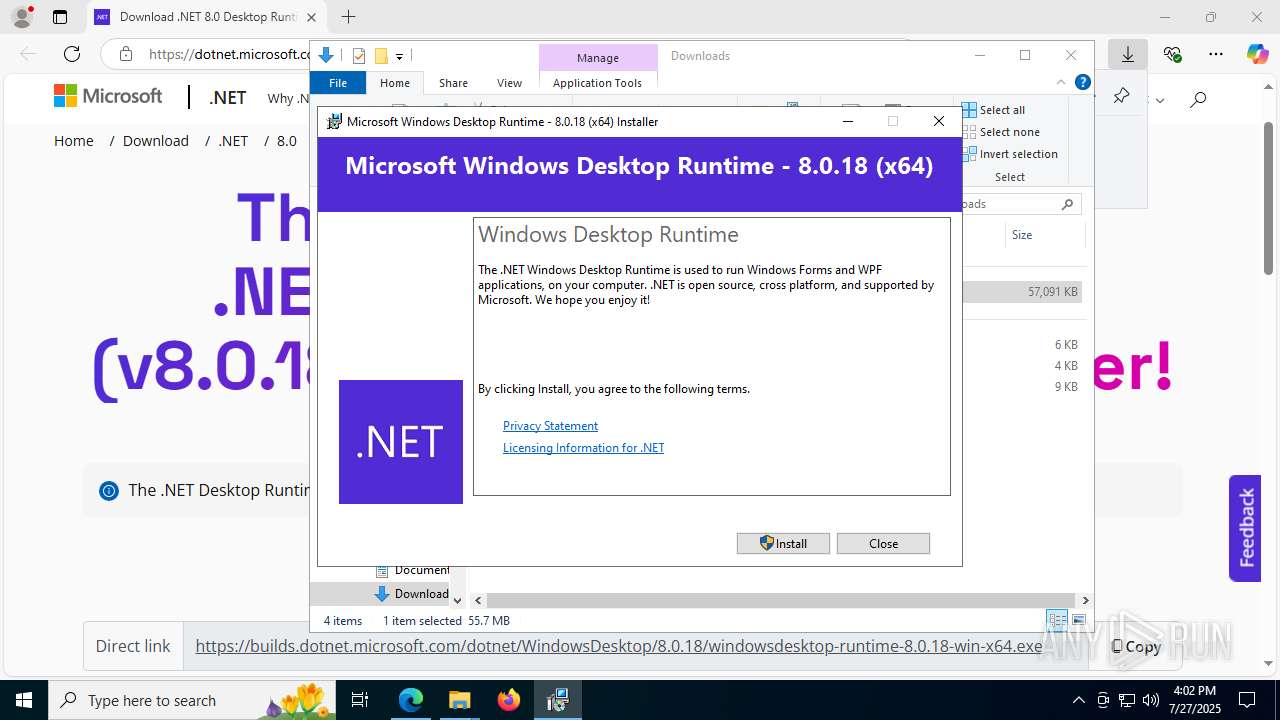Show hidden system tray icons
The height and width of the screenshot is (720, 1280).
click(x=1078, y=700)
